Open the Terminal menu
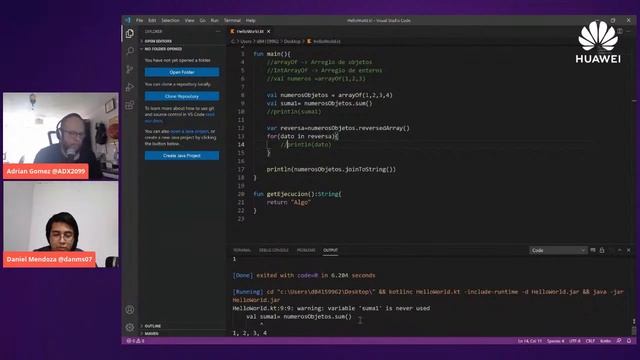Image resolution: width=640 pixels, height=360 pixels. tap(232, 20)
